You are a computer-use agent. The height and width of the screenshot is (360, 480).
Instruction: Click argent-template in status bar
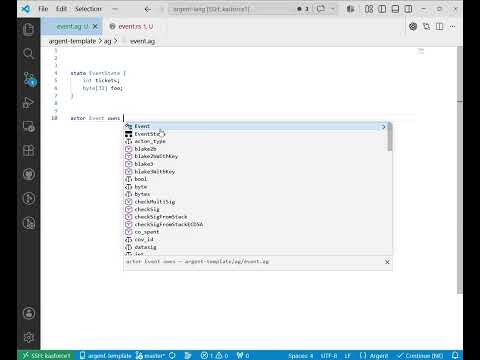(106, 356)
